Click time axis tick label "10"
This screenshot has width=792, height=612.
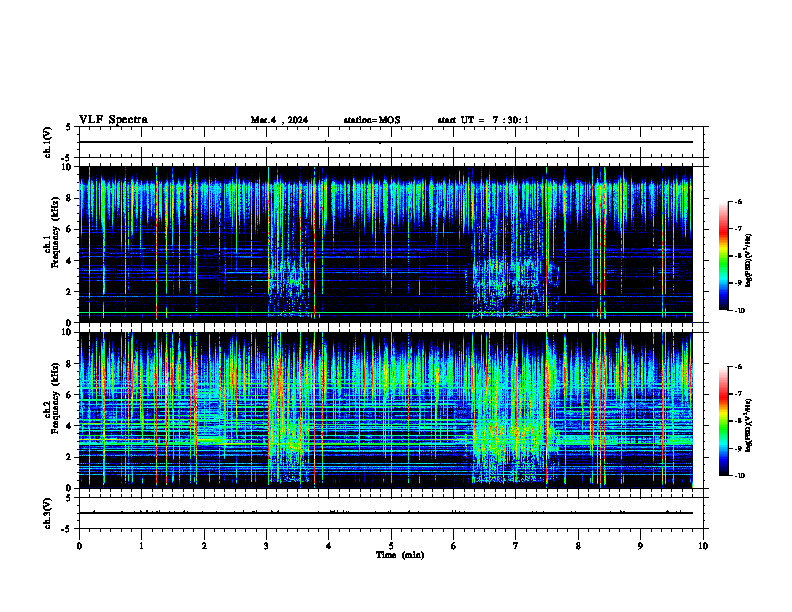click(x=703, y=546)
